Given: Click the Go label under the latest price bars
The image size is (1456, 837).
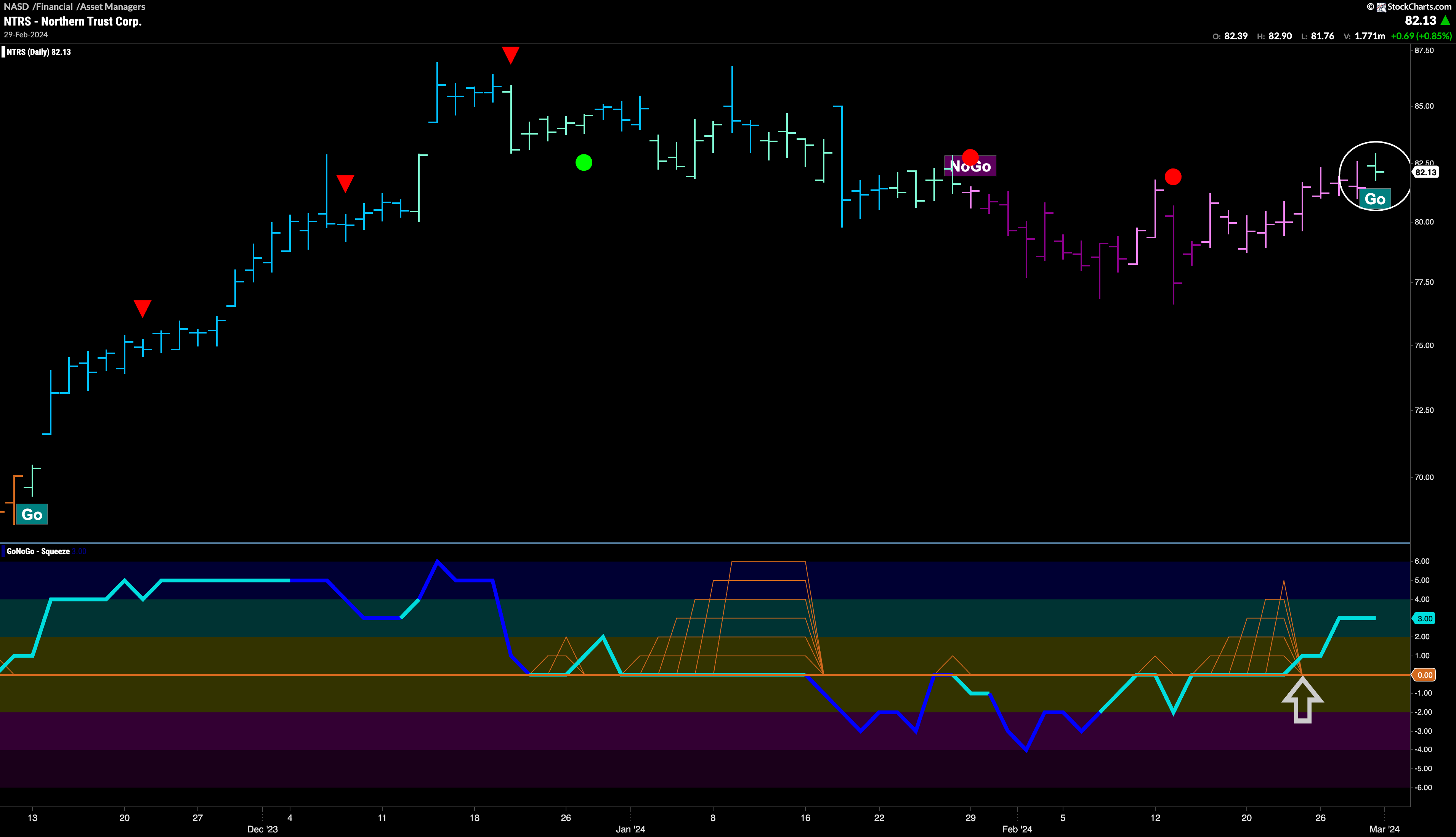Looking at the screenshot, I should coord(1375,199).
